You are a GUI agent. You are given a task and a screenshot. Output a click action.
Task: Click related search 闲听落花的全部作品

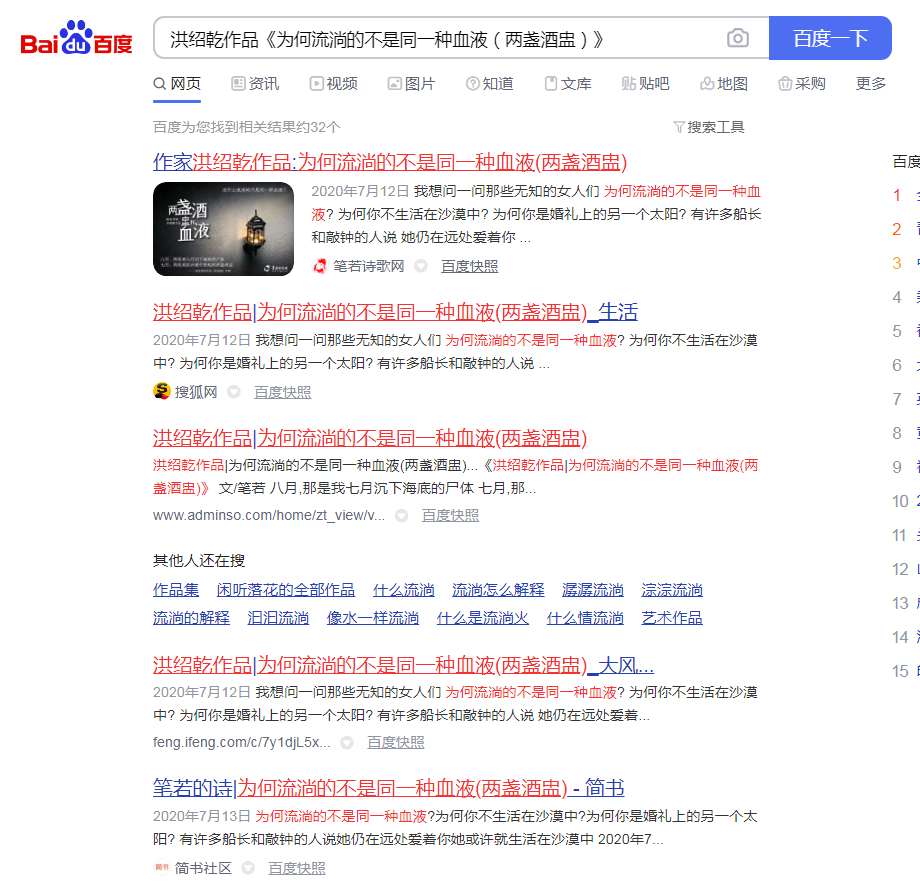tap(285, 590)
